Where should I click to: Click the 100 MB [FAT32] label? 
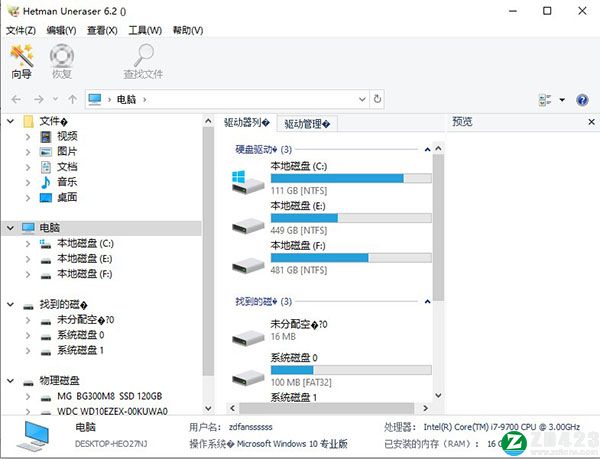301,382
